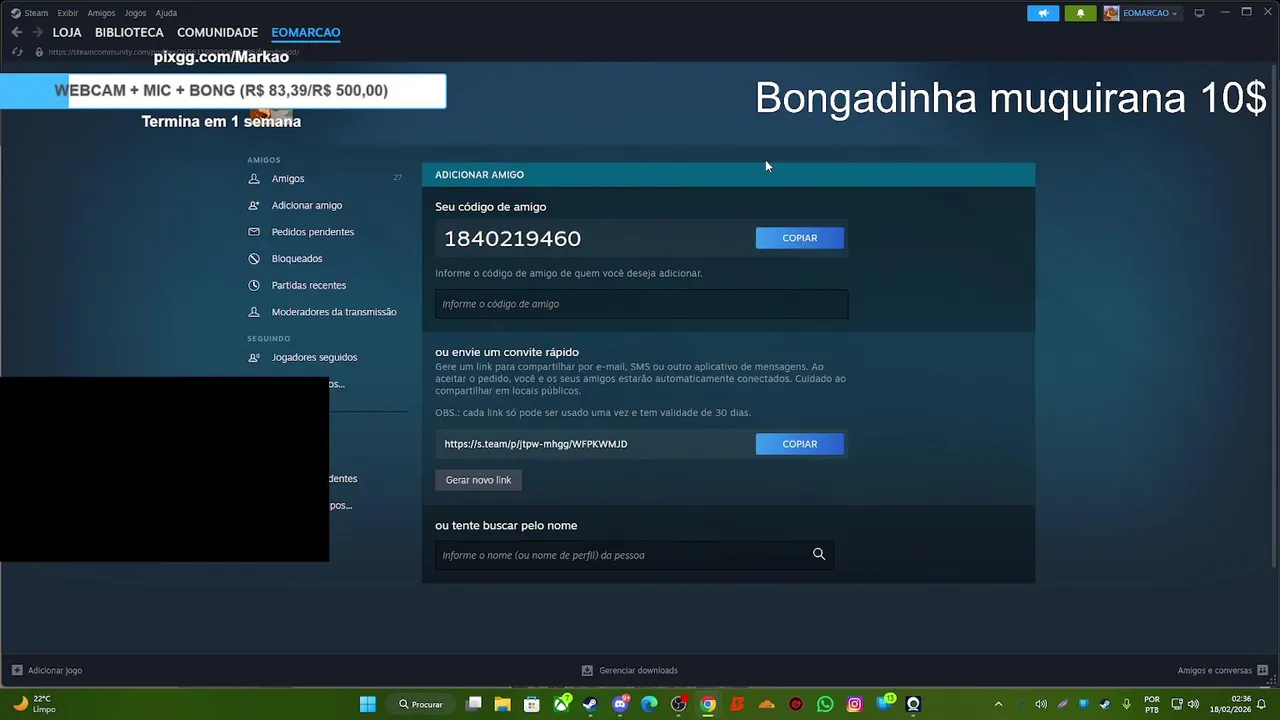
Task: Open Bloqueados list
Action: tap(297, 258)
